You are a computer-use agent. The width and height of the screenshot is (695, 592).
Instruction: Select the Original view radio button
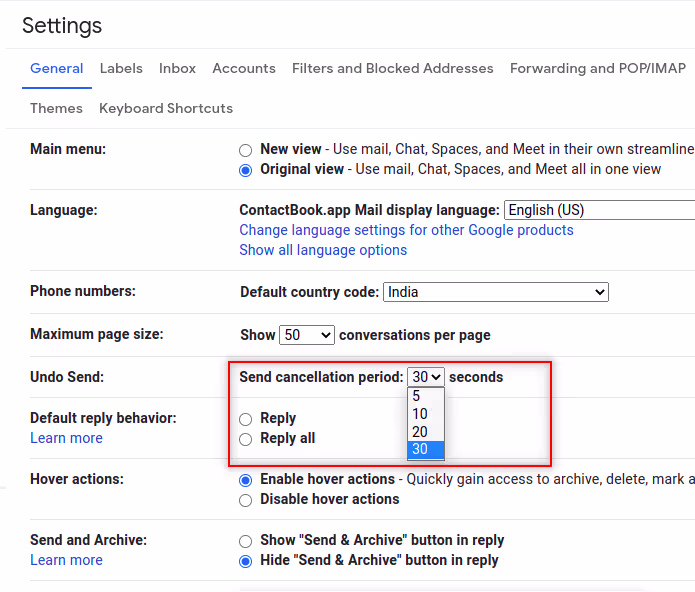tap(246, 170)
